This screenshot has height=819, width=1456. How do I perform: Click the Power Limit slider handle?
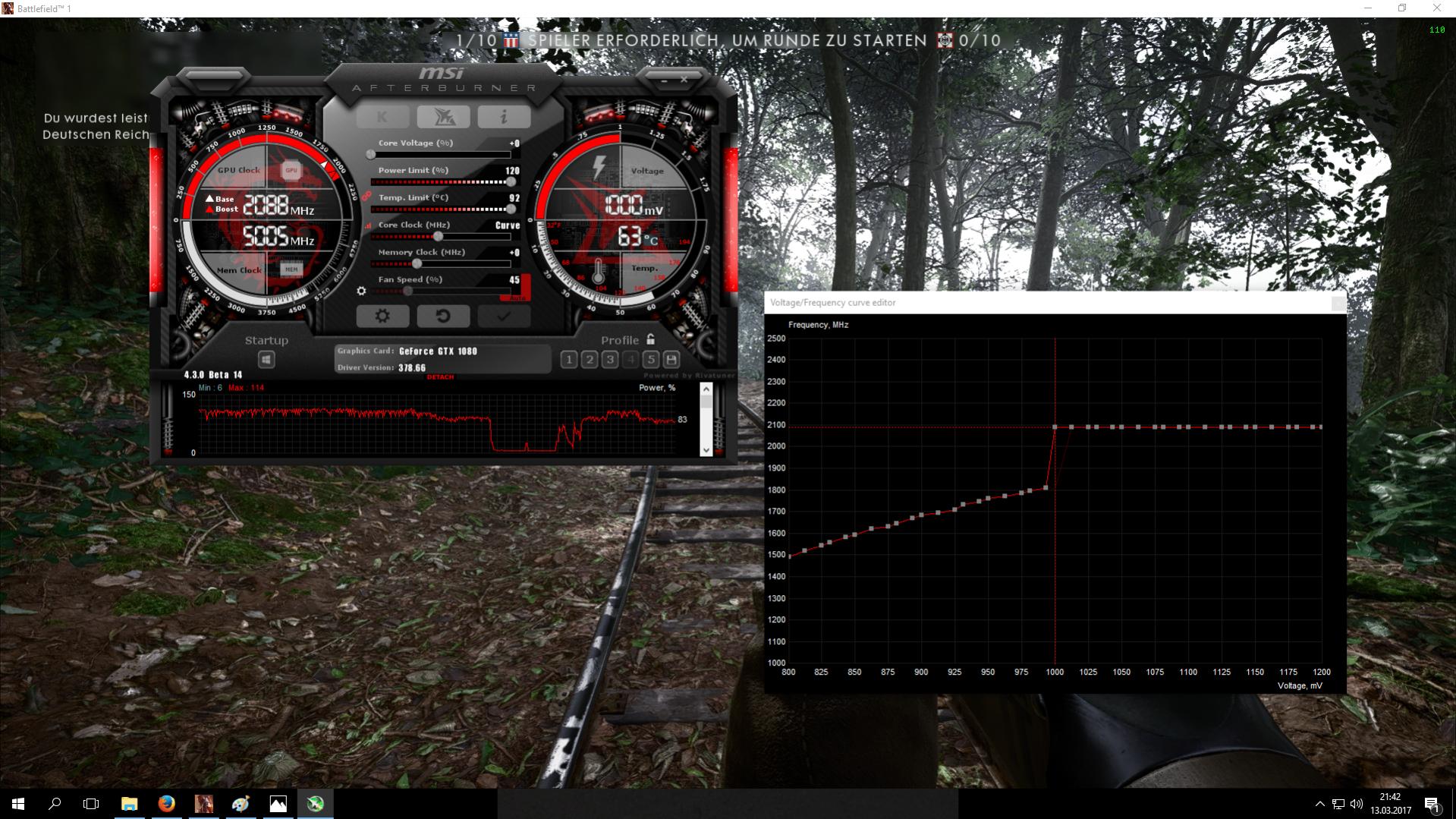pyautogui.click(x=511, y=182)
